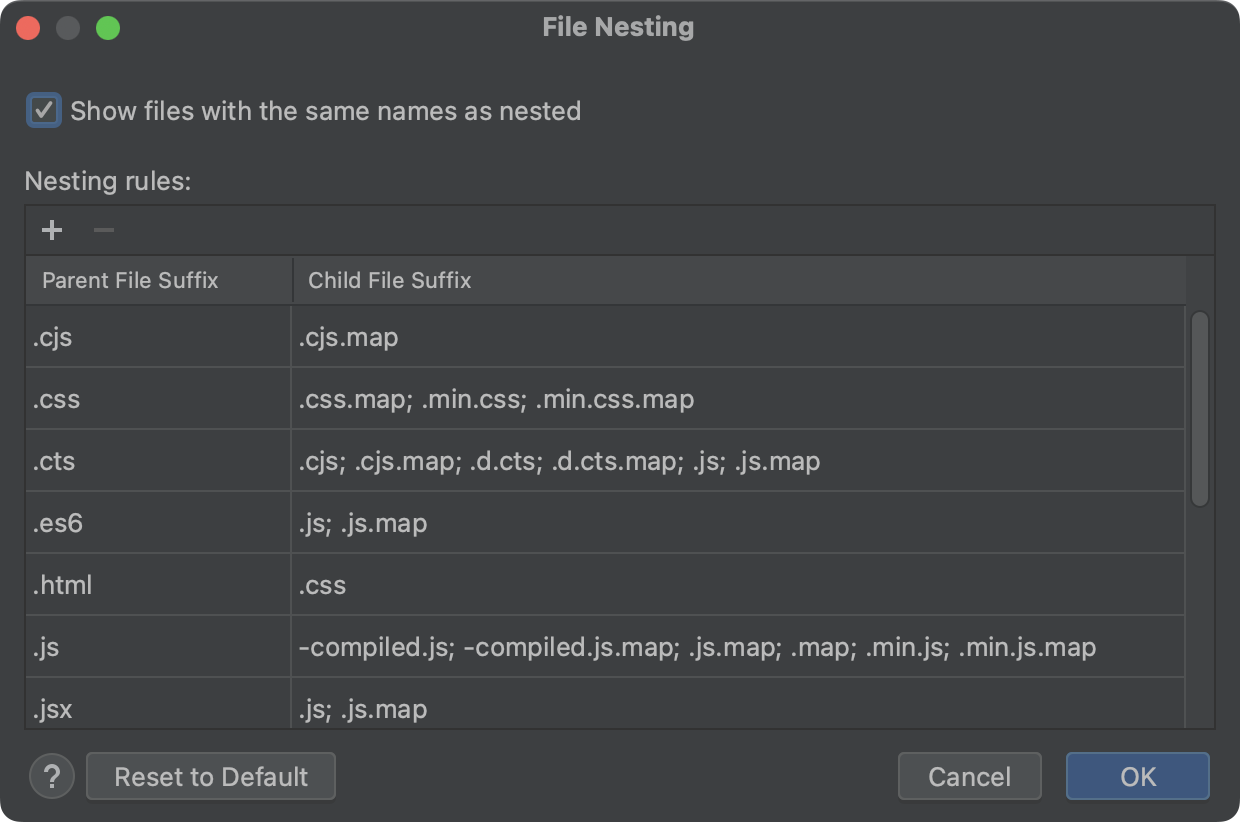1240x822 pixels.
Task: Open help for File Nesting
Action: (x=52, y=776)
